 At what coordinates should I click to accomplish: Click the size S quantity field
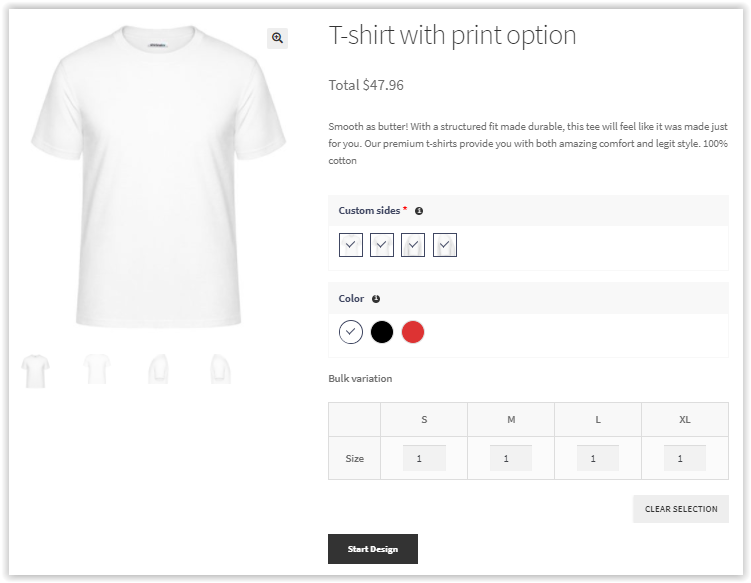(424, 459)
